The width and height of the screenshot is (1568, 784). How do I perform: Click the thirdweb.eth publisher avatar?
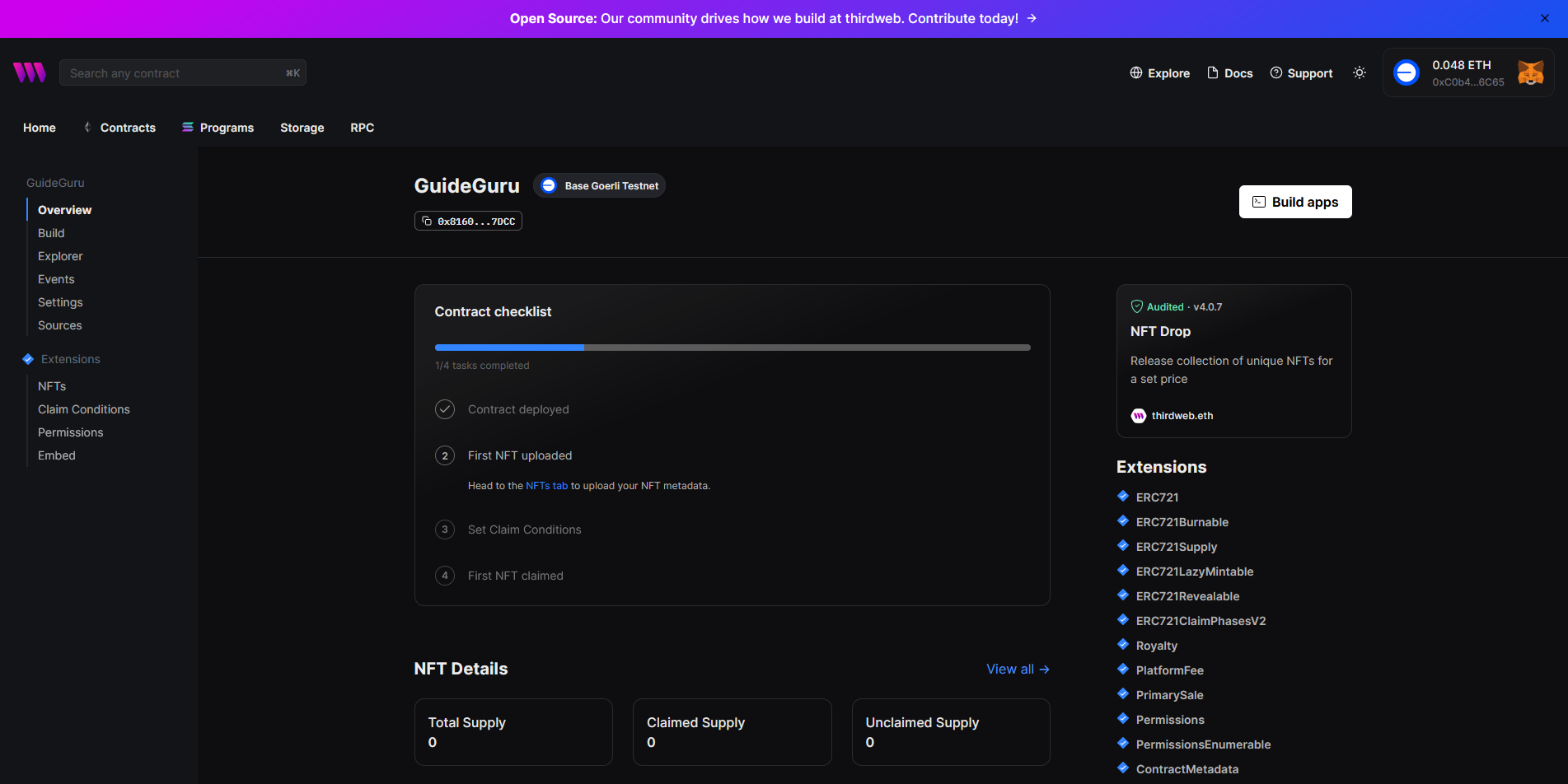pyautogui.click(x=1138, y=416)
